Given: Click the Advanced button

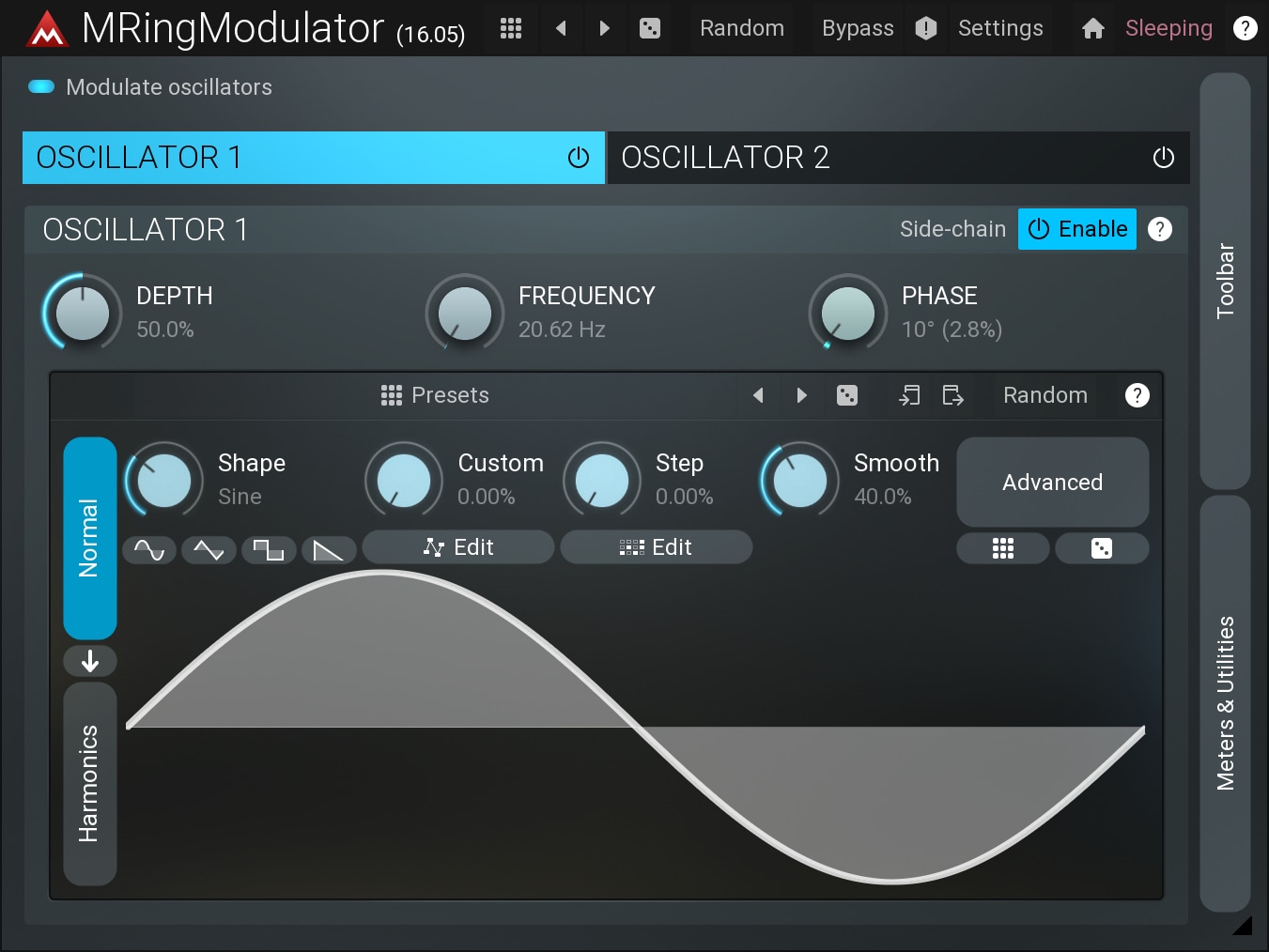Looking at the screenshot, I should pos(1053,482).
